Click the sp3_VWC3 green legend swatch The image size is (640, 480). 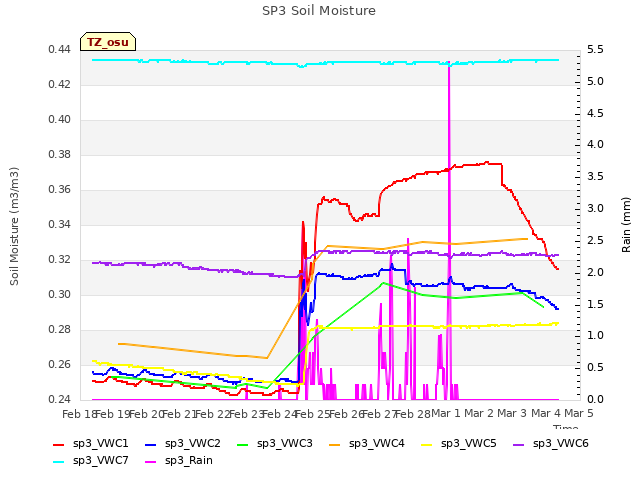click(x=243, y=444)
